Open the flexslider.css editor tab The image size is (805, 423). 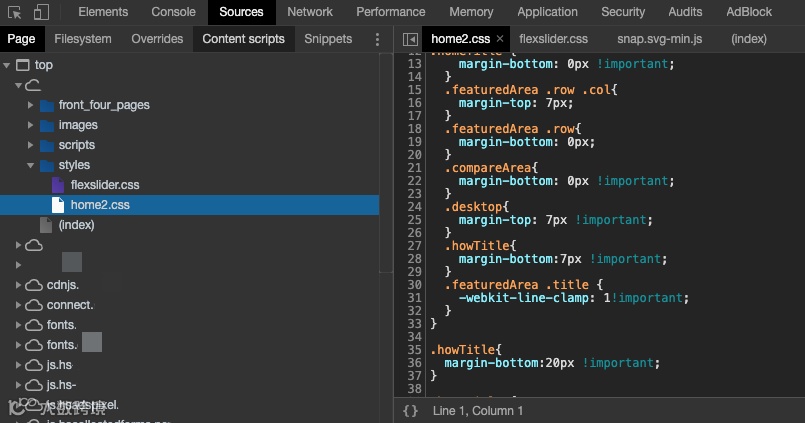[x=553, y=39]
